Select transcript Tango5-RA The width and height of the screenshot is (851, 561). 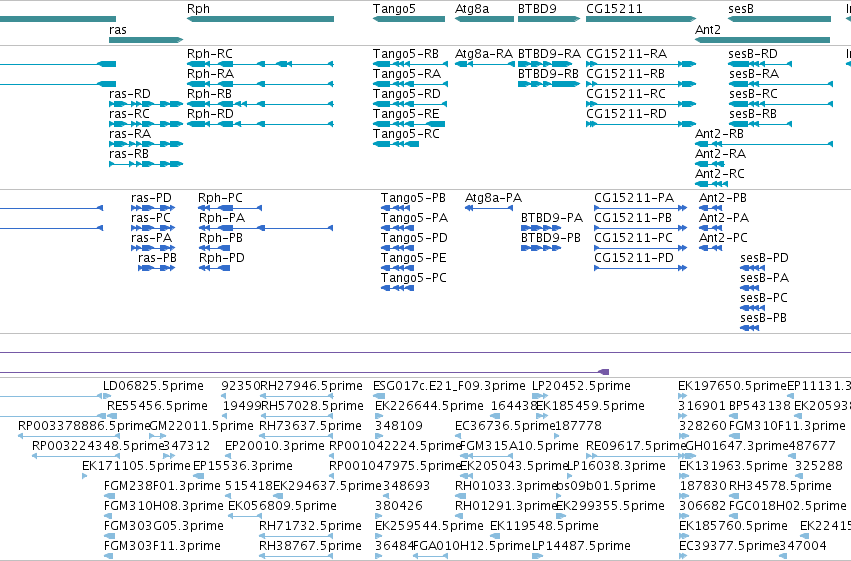[407, 74]
